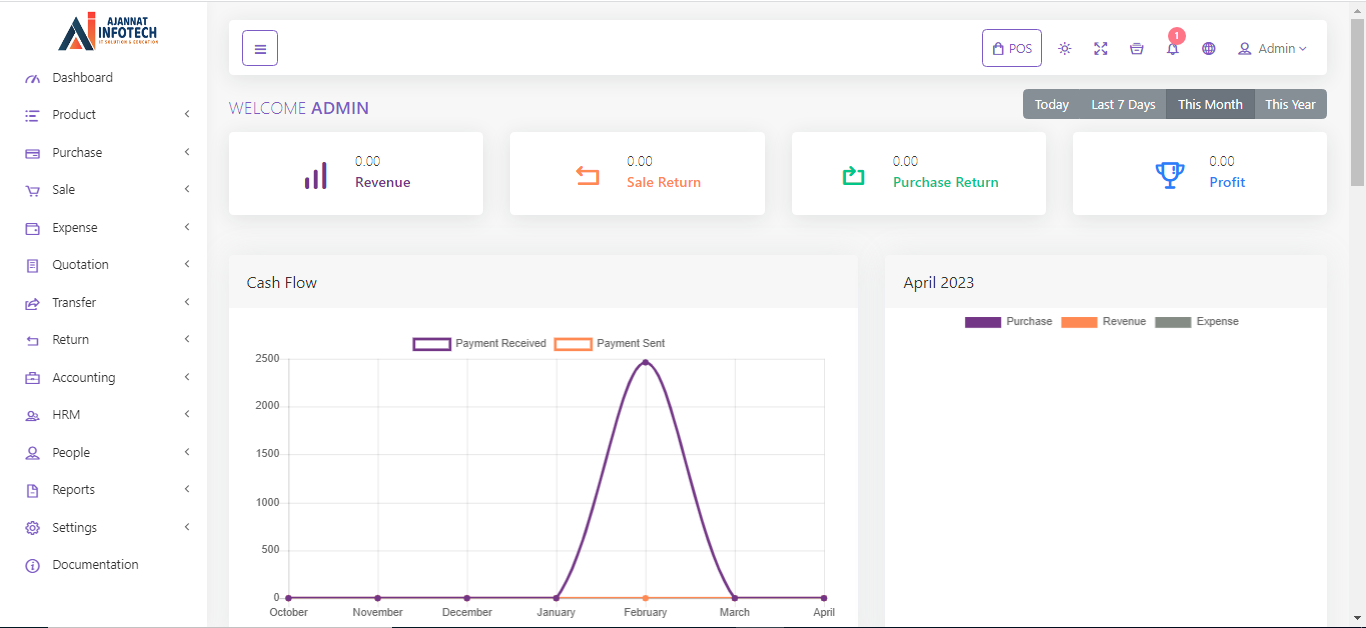
Task: Expand the Accounting sidebar submenu
Action: (x=84, y=378)
